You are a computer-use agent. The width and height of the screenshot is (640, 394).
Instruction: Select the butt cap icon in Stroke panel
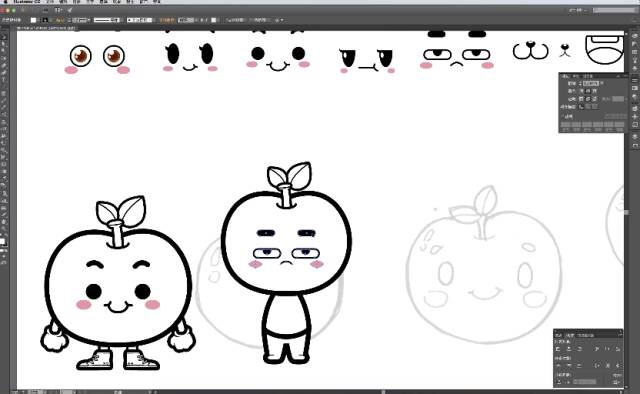coord(581,91)
